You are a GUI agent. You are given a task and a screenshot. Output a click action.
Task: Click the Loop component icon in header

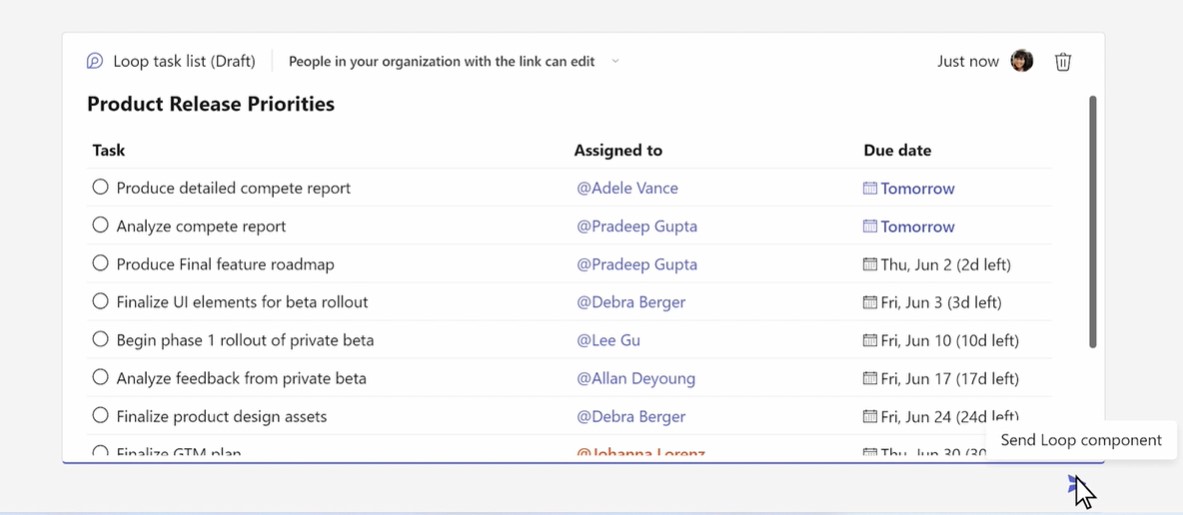[x=95, y=61]
